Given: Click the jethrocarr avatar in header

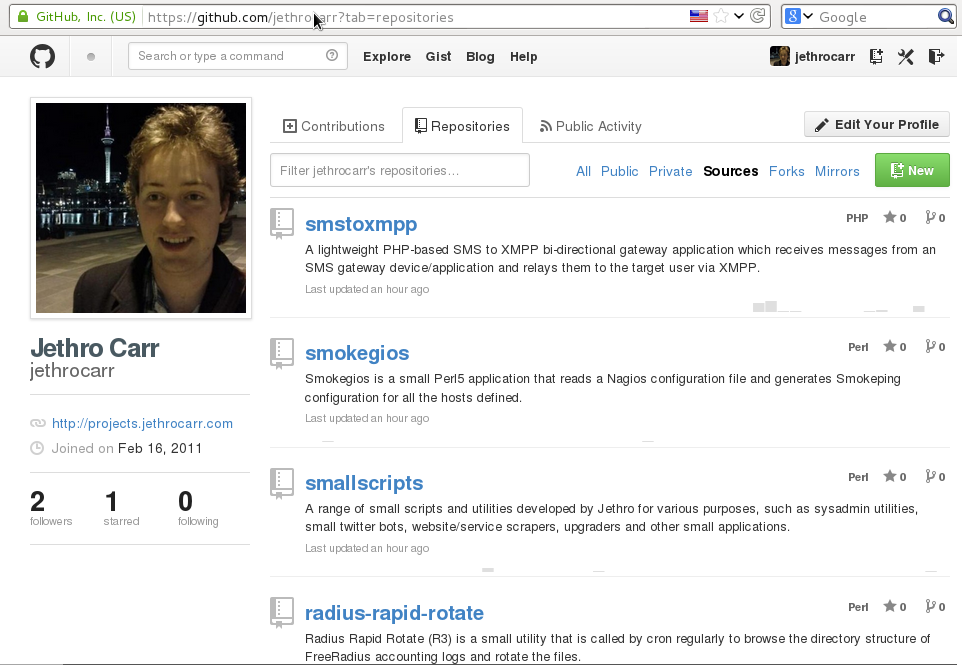Looking at the screenshot, I should coord(780,56).
